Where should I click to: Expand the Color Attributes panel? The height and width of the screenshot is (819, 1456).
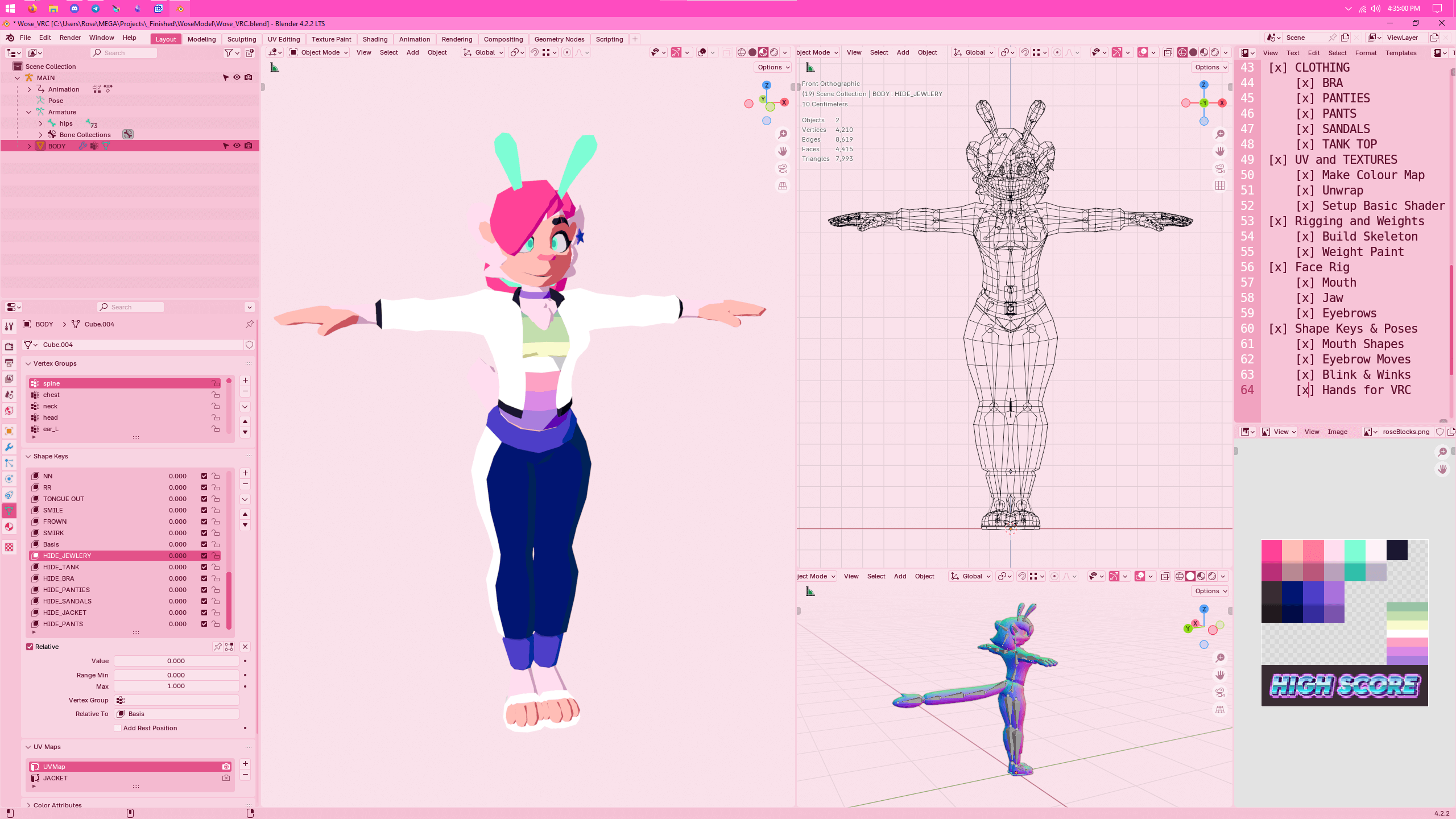[28, 805]
